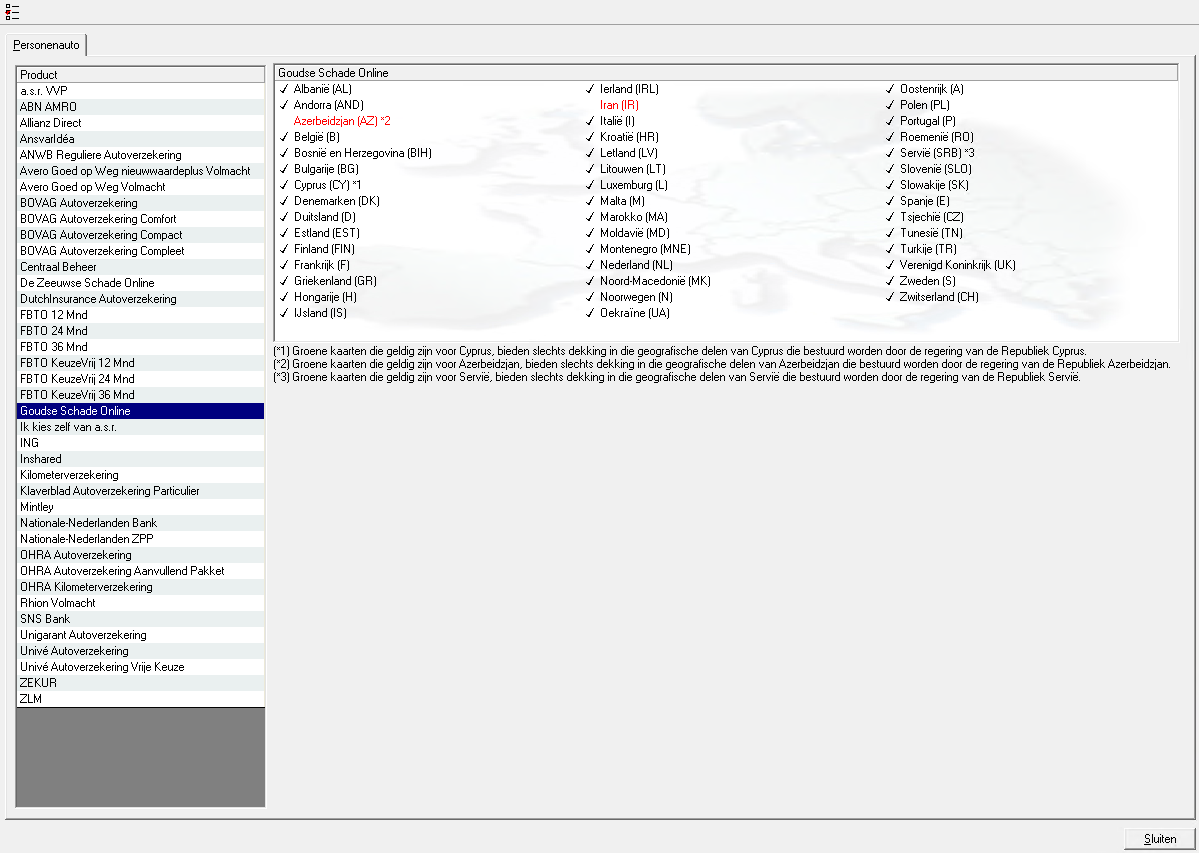Select the ZLM product row
The height and width of the screenshot is (853, 1199).
(x=140, y=699)
